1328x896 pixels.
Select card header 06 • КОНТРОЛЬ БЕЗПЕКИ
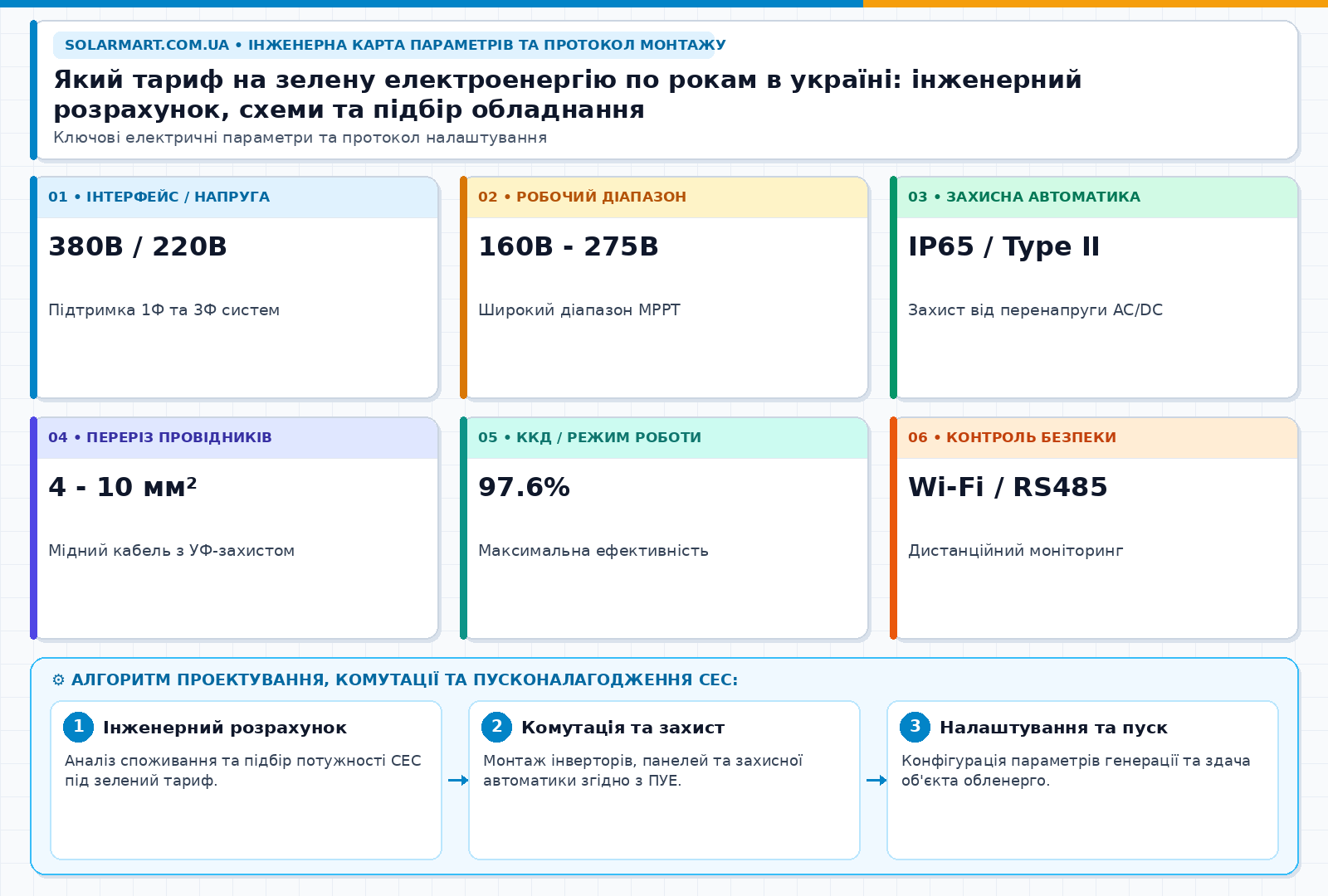click(x=1097, y=438)
